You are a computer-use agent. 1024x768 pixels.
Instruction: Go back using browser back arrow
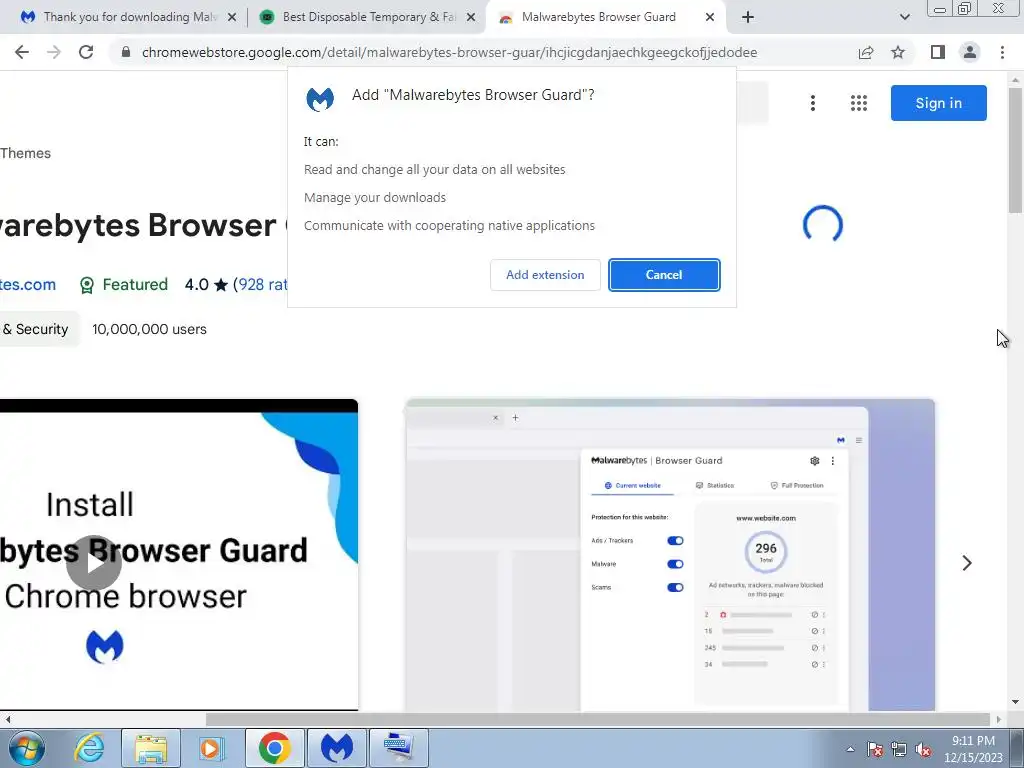click(22, 52)
